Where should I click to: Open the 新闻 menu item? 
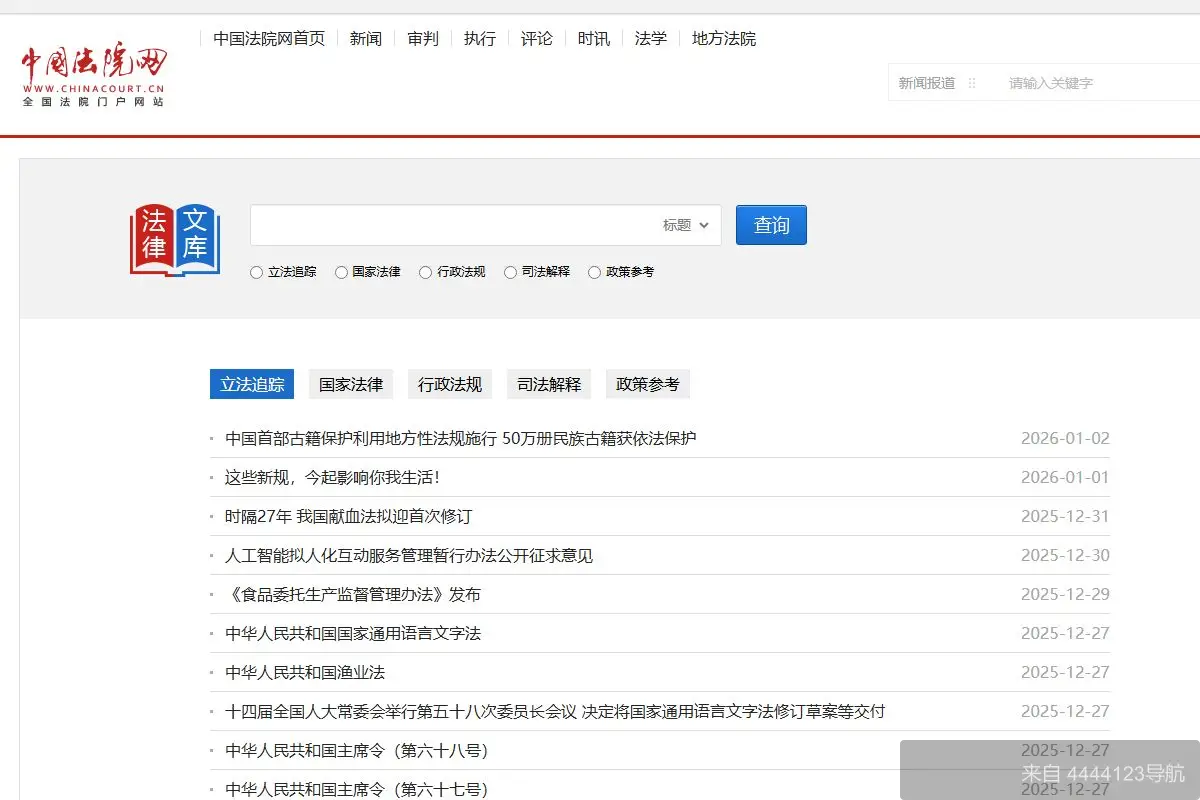(x=366, y=38)
